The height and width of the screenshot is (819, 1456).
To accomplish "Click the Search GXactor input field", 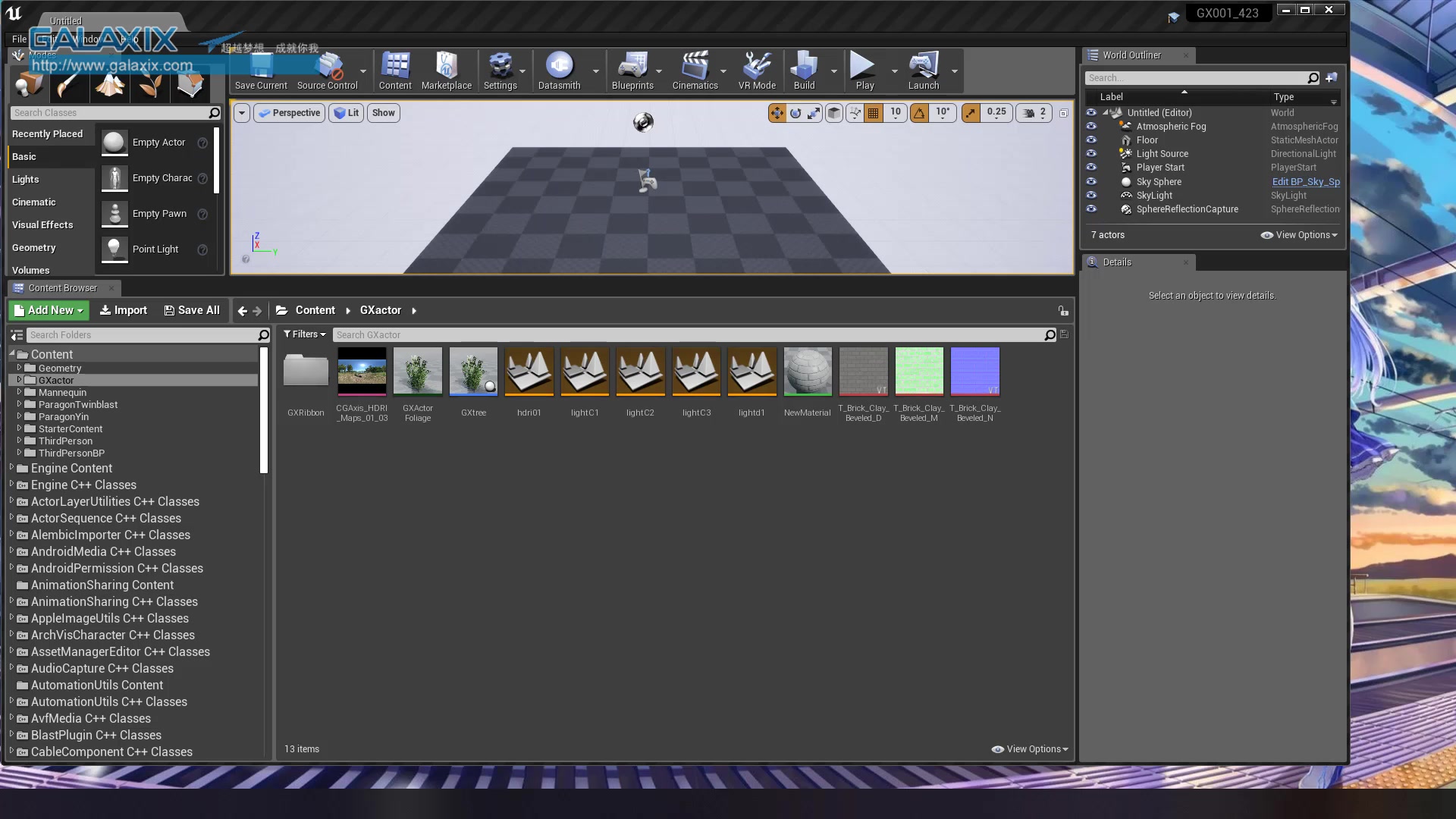I will click(682, 334).
